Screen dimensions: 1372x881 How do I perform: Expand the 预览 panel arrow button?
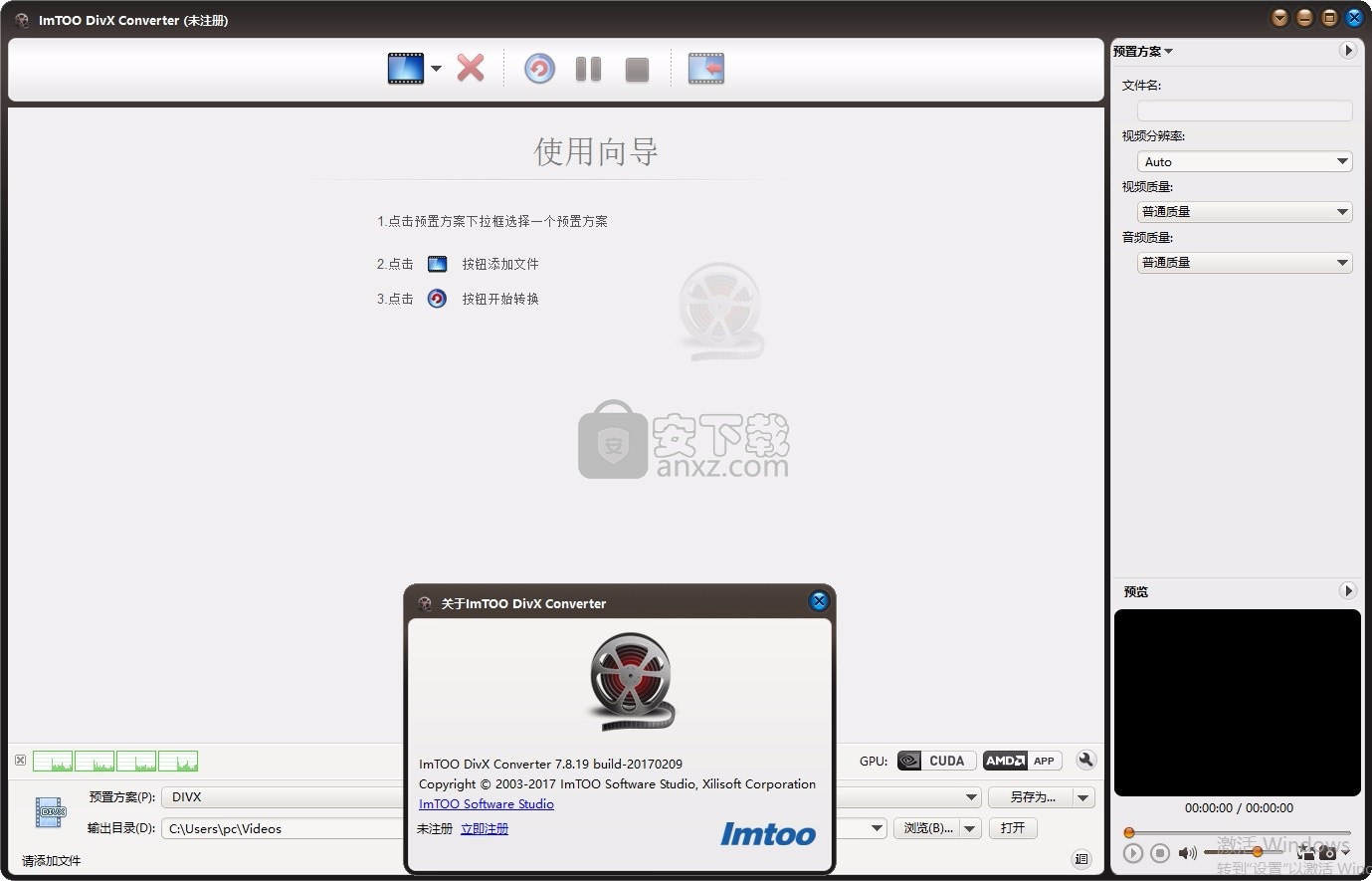pyautogui.click(x=1348, y=591)
